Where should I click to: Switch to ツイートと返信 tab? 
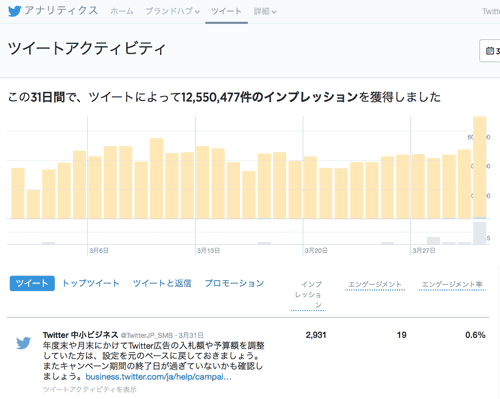[x=162, y=283]
